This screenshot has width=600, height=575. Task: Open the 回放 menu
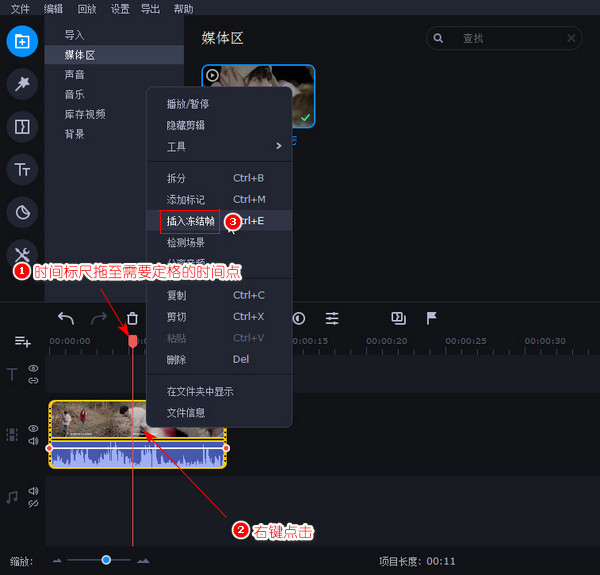pyautogui.click(x=87, y=8)
